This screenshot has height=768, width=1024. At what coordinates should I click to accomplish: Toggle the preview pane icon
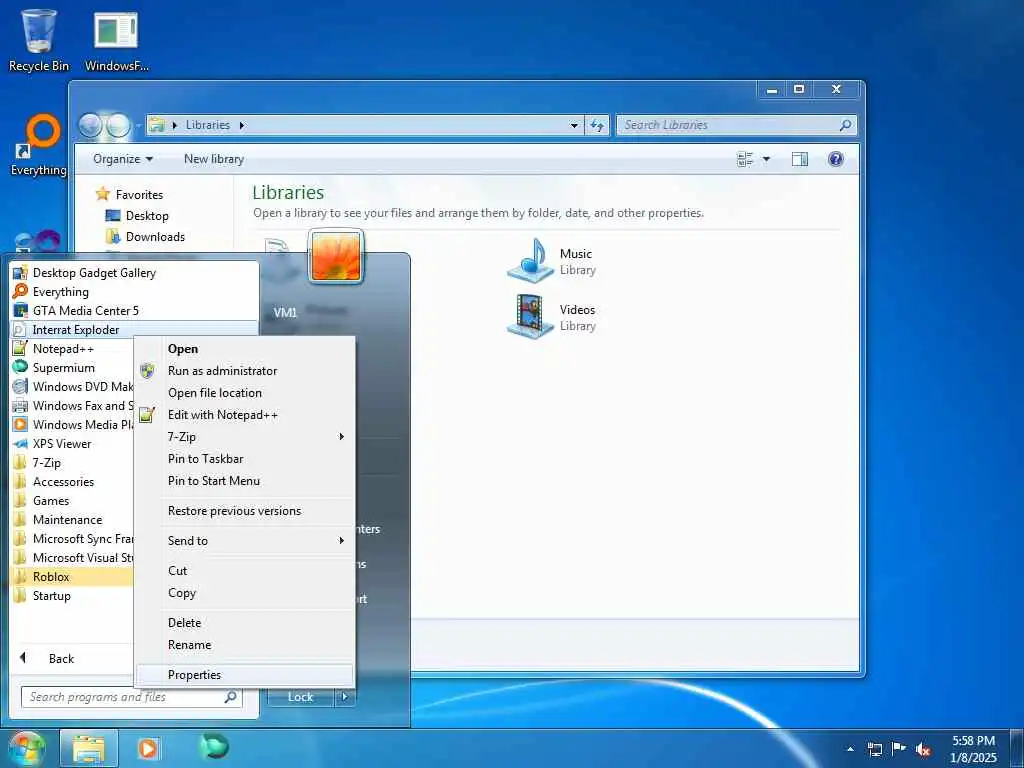(799, 159)
